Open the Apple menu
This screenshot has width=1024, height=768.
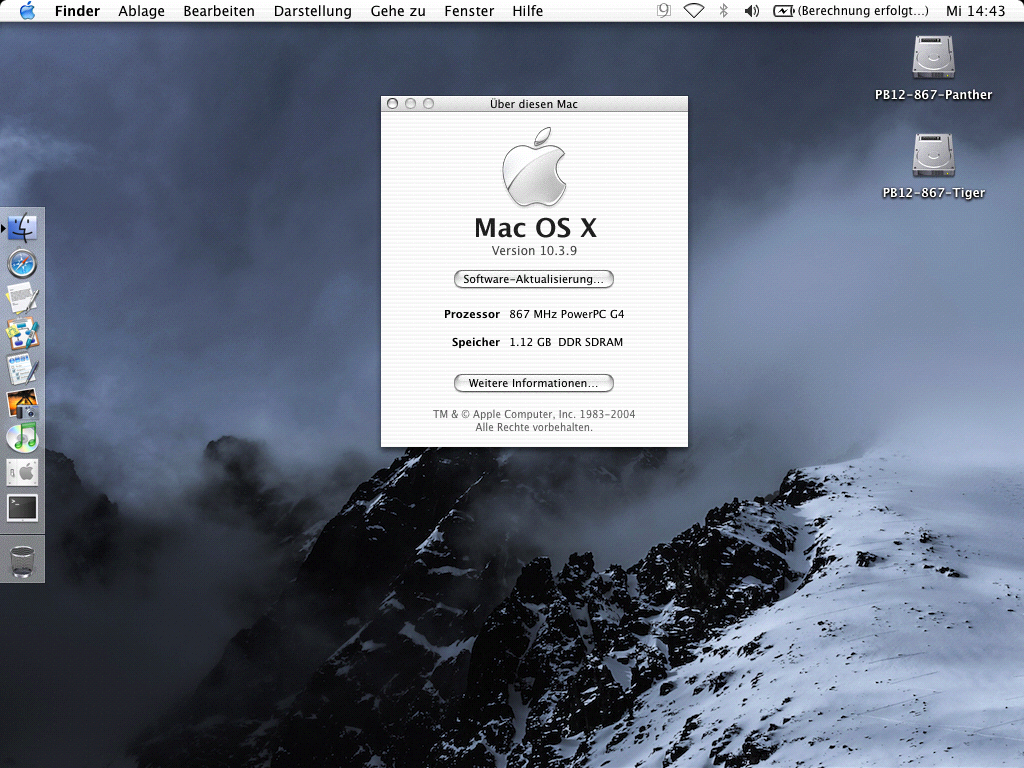[x=27, y=10]
